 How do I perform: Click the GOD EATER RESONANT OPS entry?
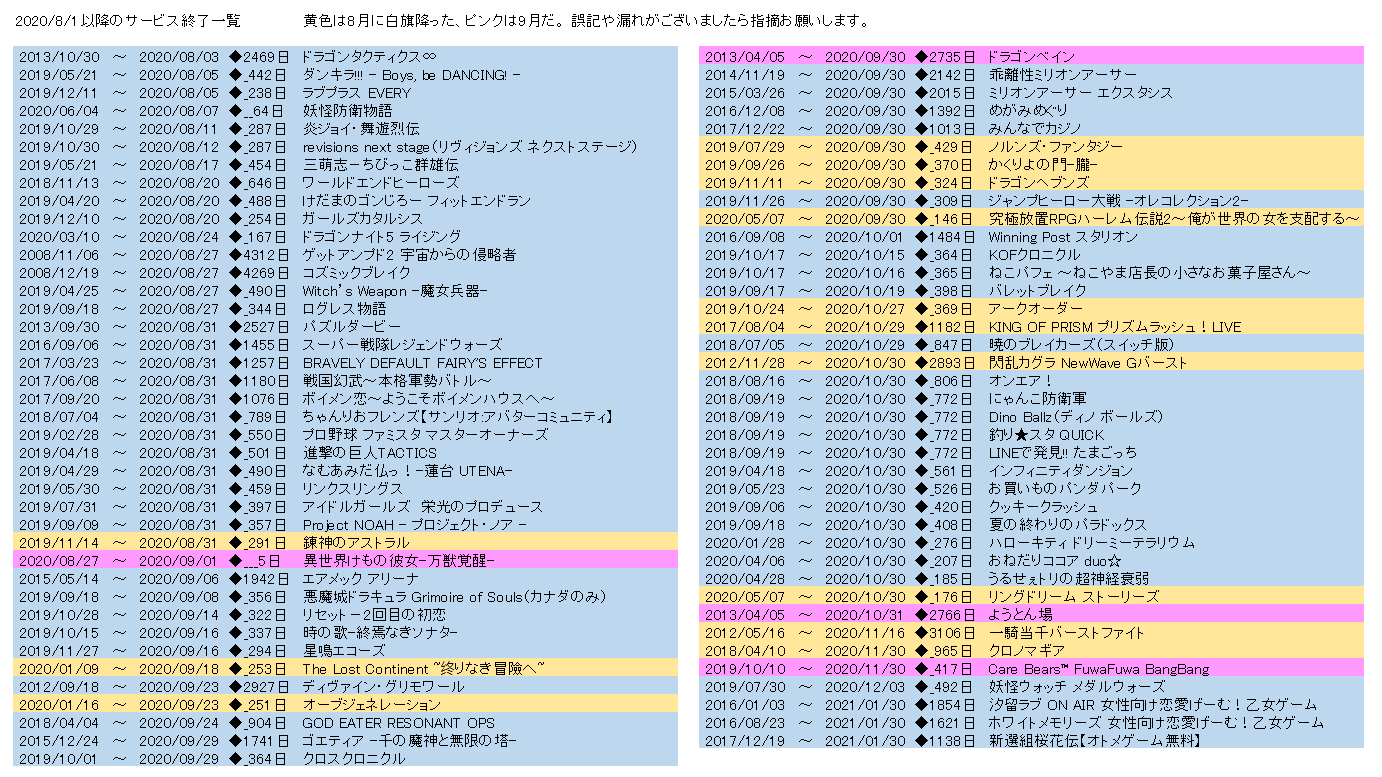coord(398,723)
